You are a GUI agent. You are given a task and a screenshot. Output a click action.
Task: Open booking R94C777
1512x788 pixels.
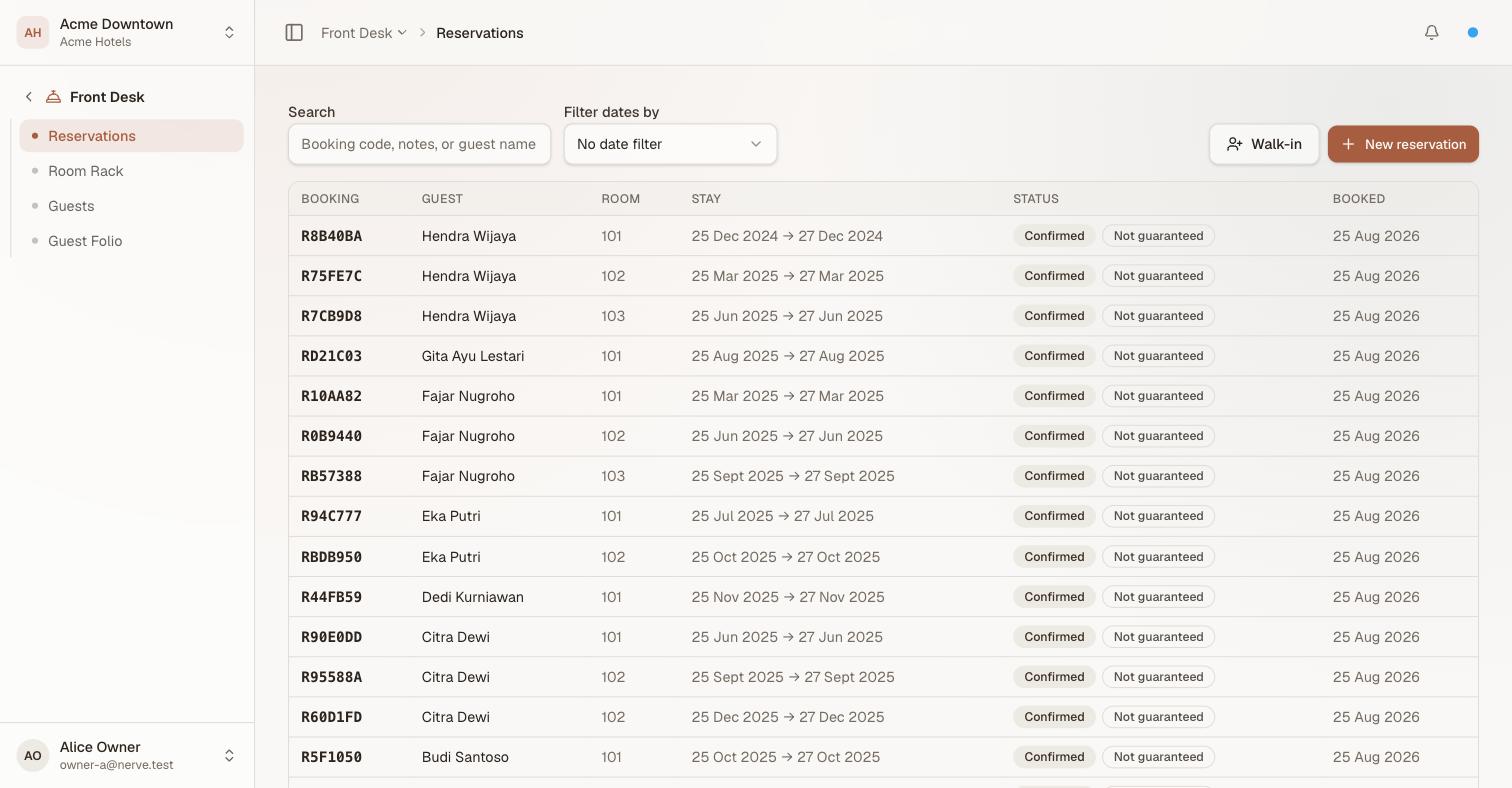coord(331,516)
